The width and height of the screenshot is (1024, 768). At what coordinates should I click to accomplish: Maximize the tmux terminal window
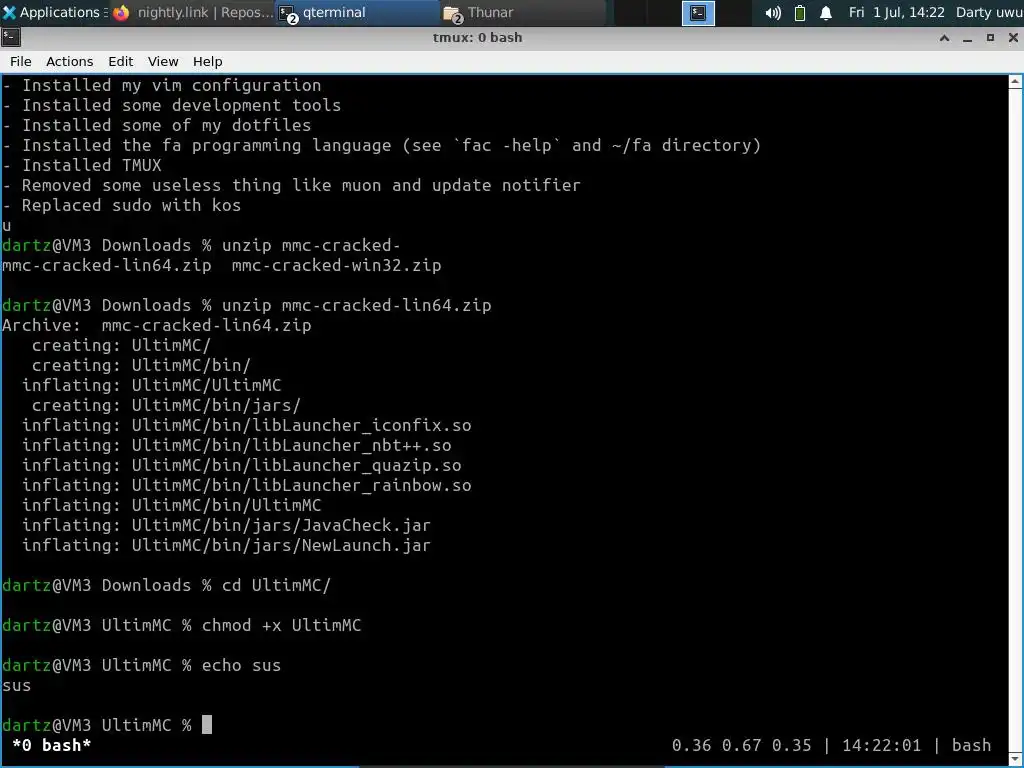990,38
